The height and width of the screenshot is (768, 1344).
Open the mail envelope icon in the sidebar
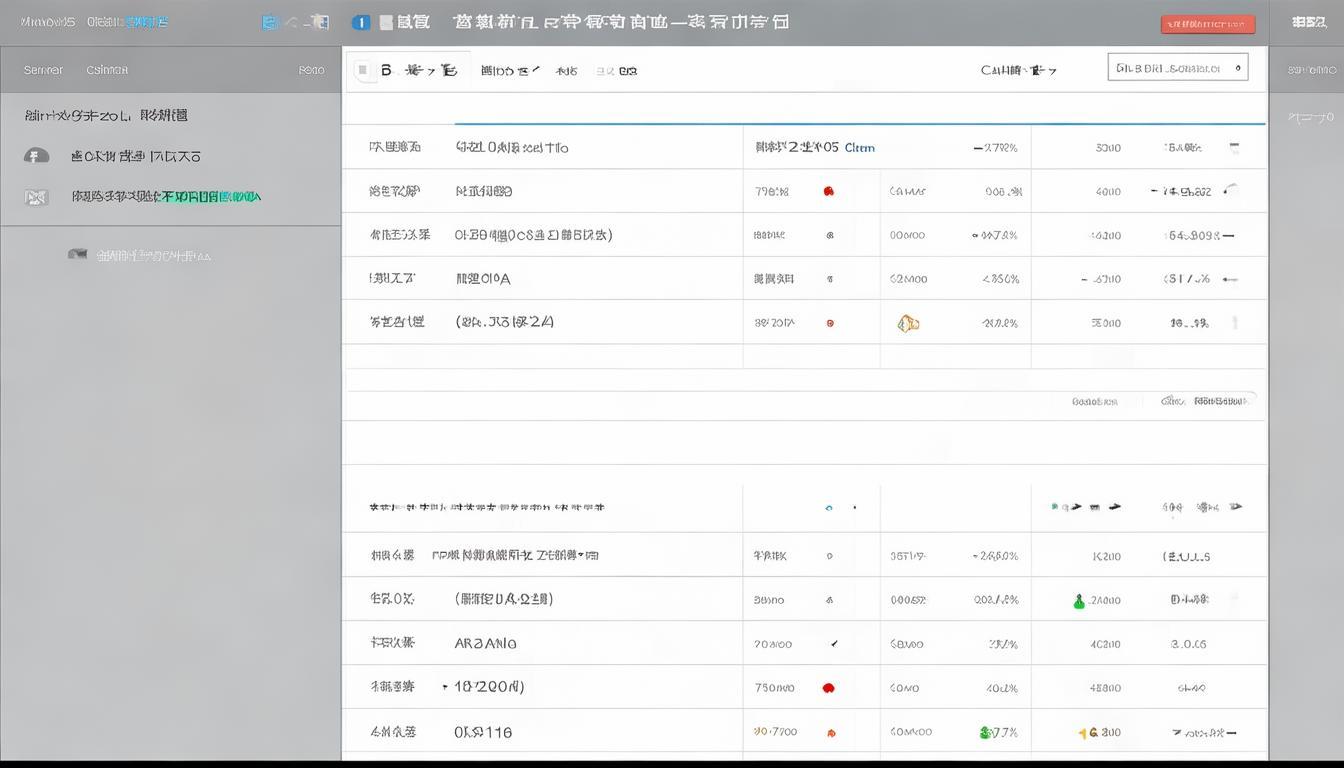pyautogui.click(x=36, y=196)
